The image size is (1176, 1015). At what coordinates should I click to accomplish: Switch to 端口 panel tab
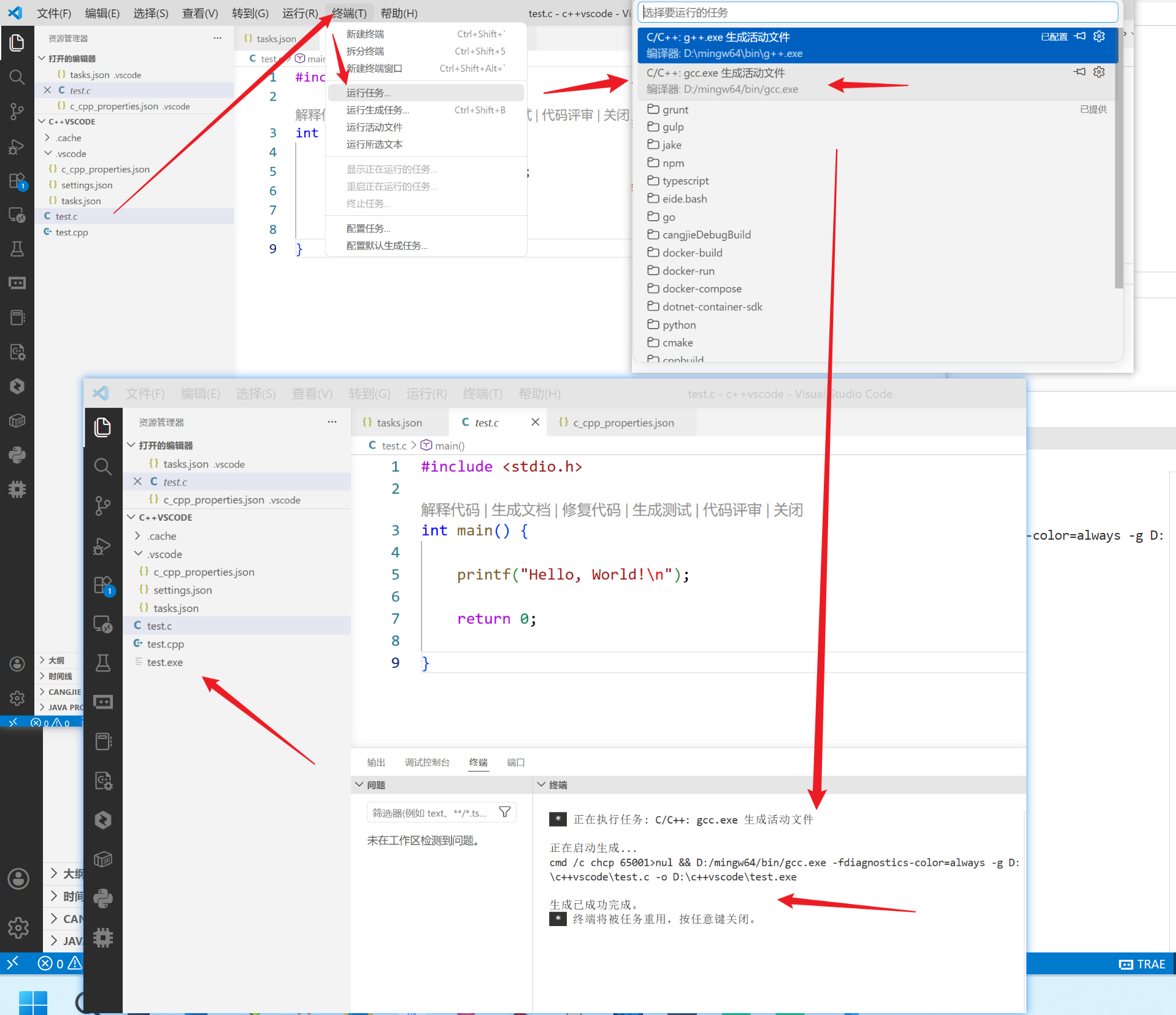pos(516,762)
